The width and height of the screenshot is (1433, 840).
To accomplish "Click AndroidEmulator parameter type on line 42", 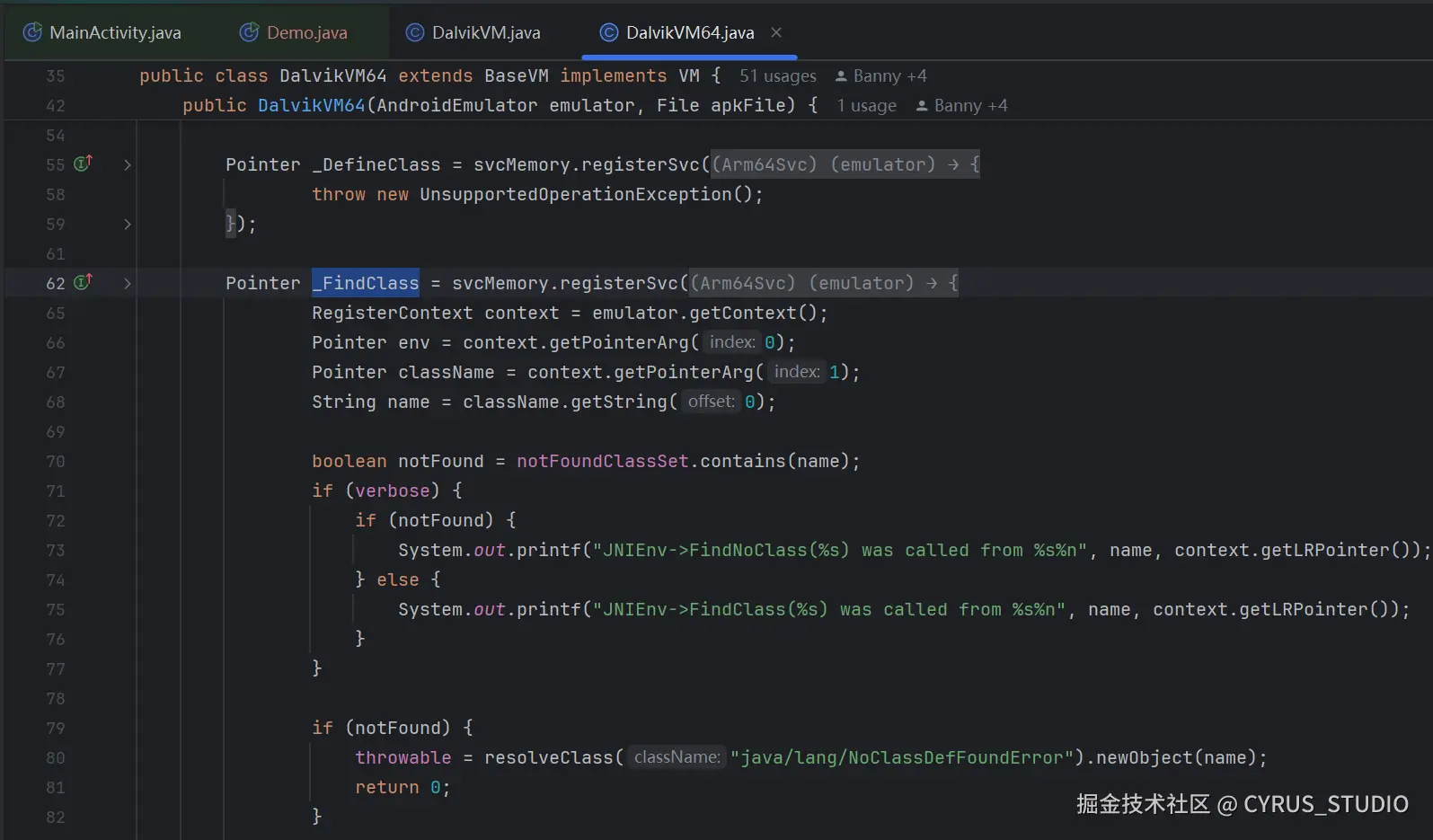I will (x=457, y=105).
